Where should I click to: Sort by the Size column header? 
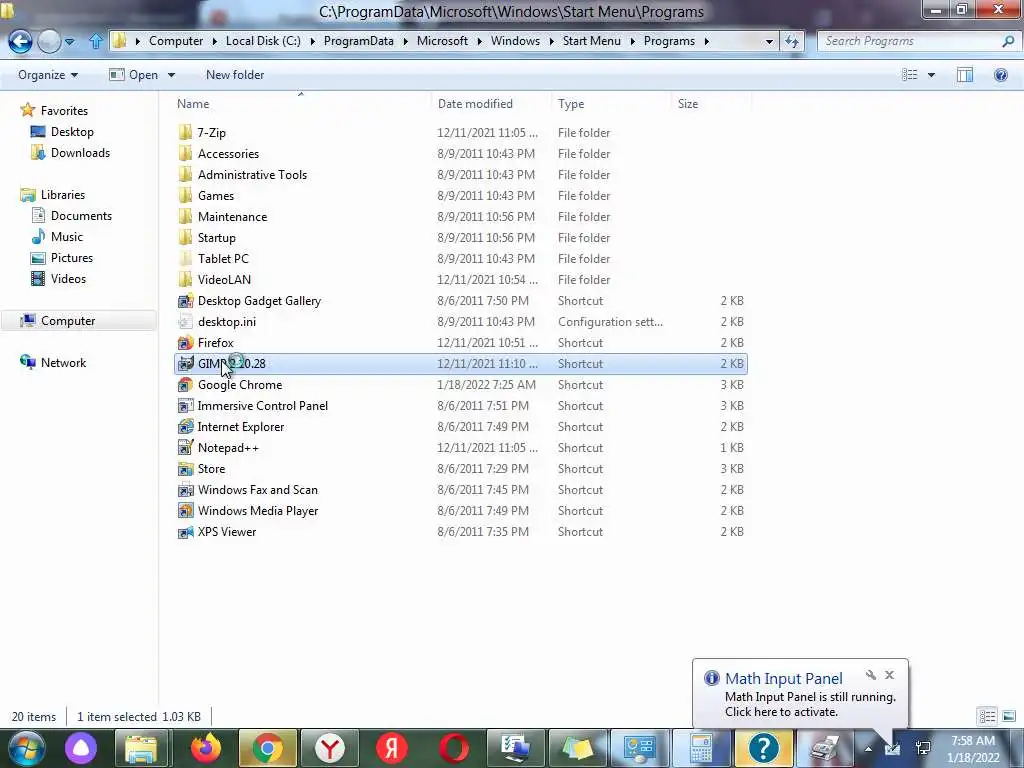click(688, 104)
